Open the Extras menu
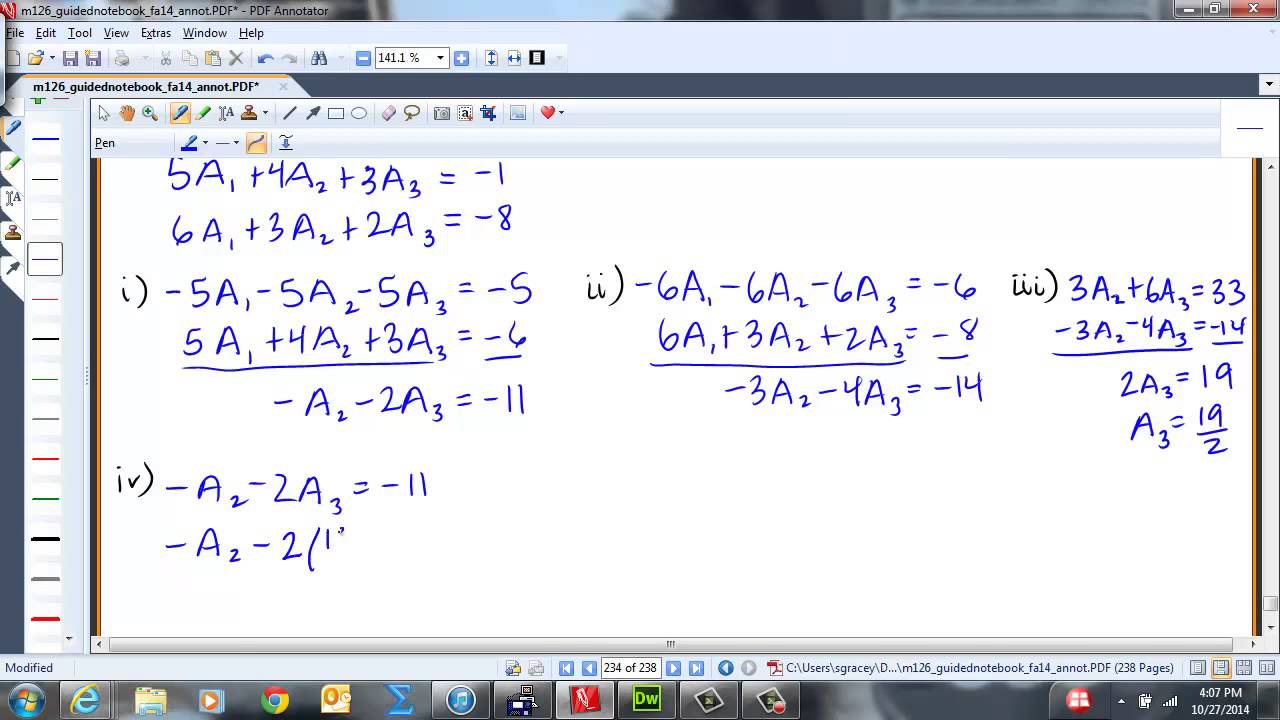 (x=156, y=33)
